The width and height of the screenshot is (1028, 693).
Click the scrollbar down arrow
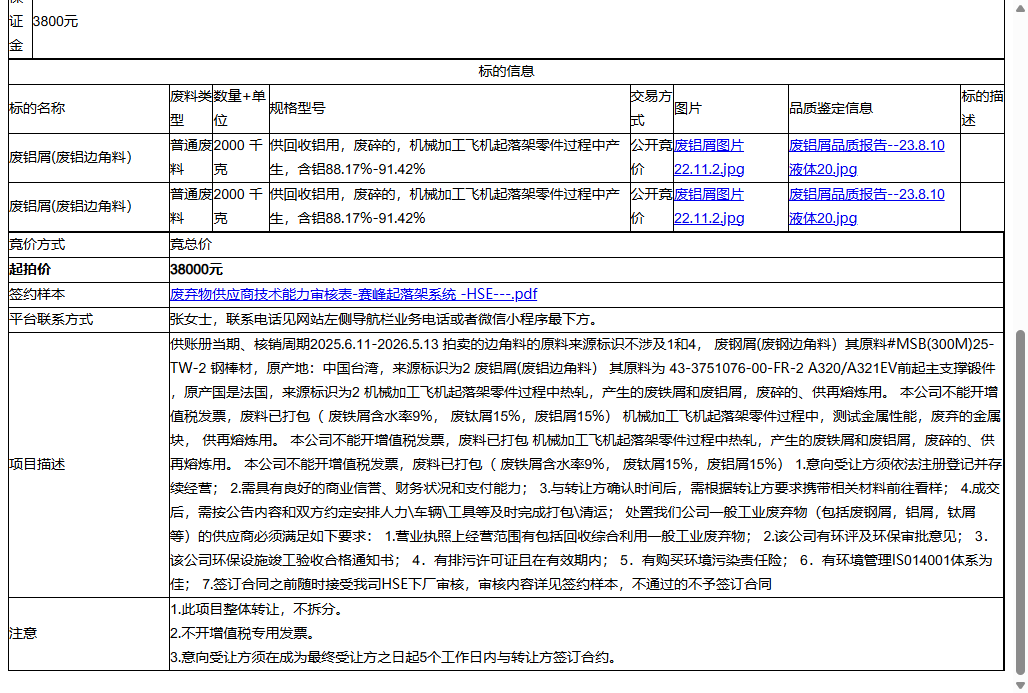point(1020,684)
